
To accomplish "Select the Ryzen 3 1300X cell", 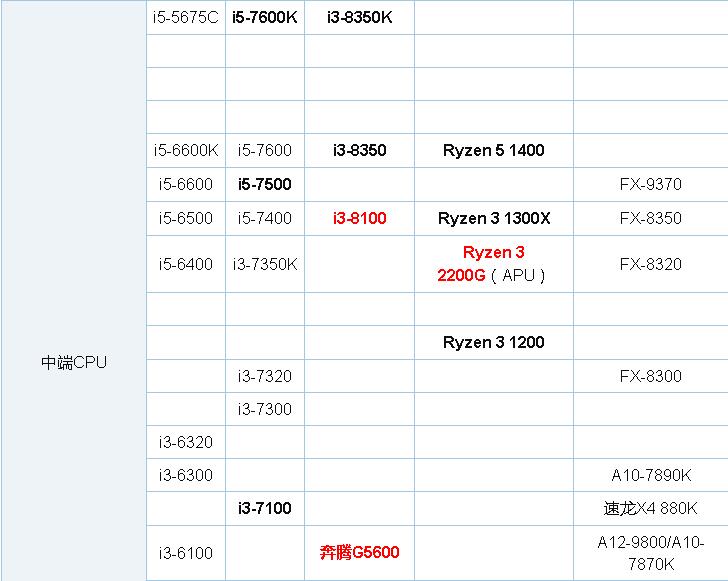I will tap(493, 218).
